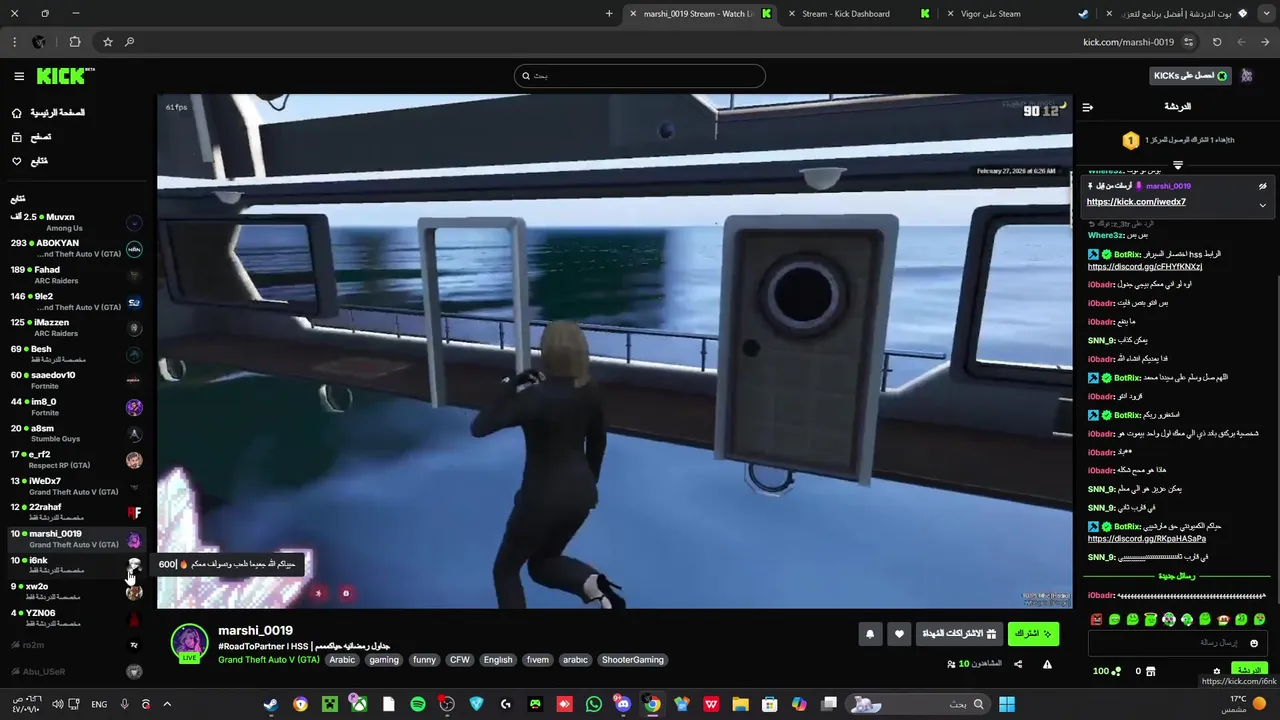Toggle stream notifications with the bell icon
This screenshot has height=720, width=1280.
[x=870, y=634]
